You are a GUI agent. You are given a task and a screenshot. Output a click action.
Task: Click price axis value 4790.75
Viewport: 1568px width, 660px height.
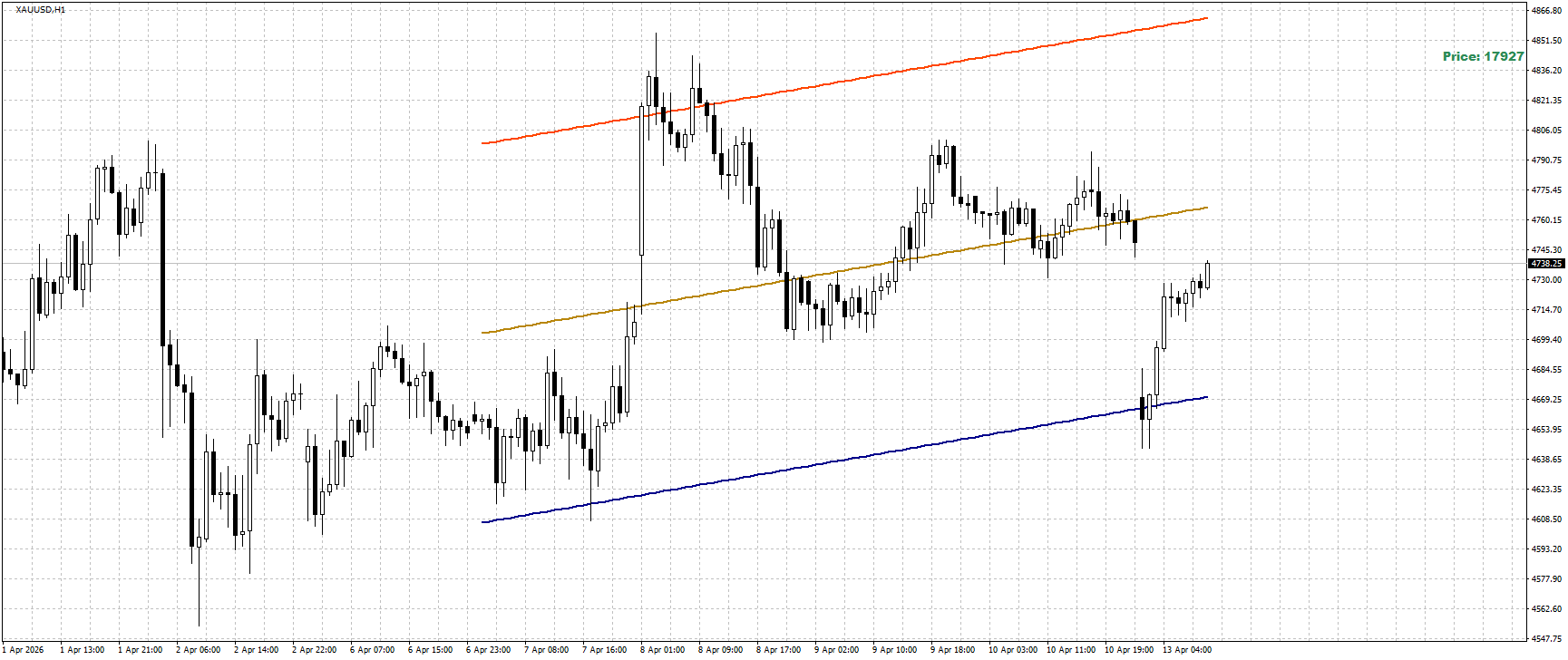1546,160
